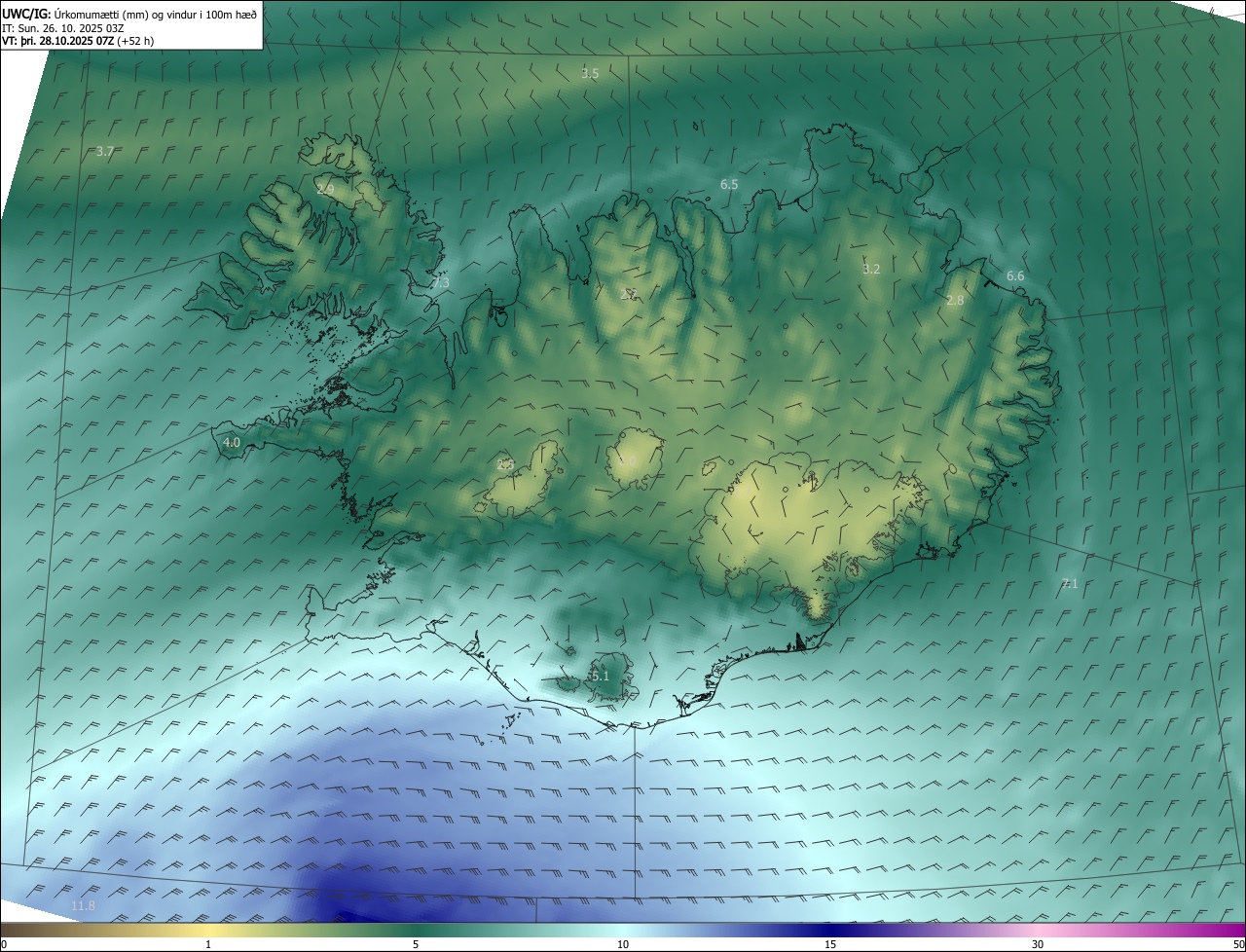Image resolution: width=1246 pixels, height=952 pixels.
Task: Click the 3.2 value label
Action: pos(871,269)
